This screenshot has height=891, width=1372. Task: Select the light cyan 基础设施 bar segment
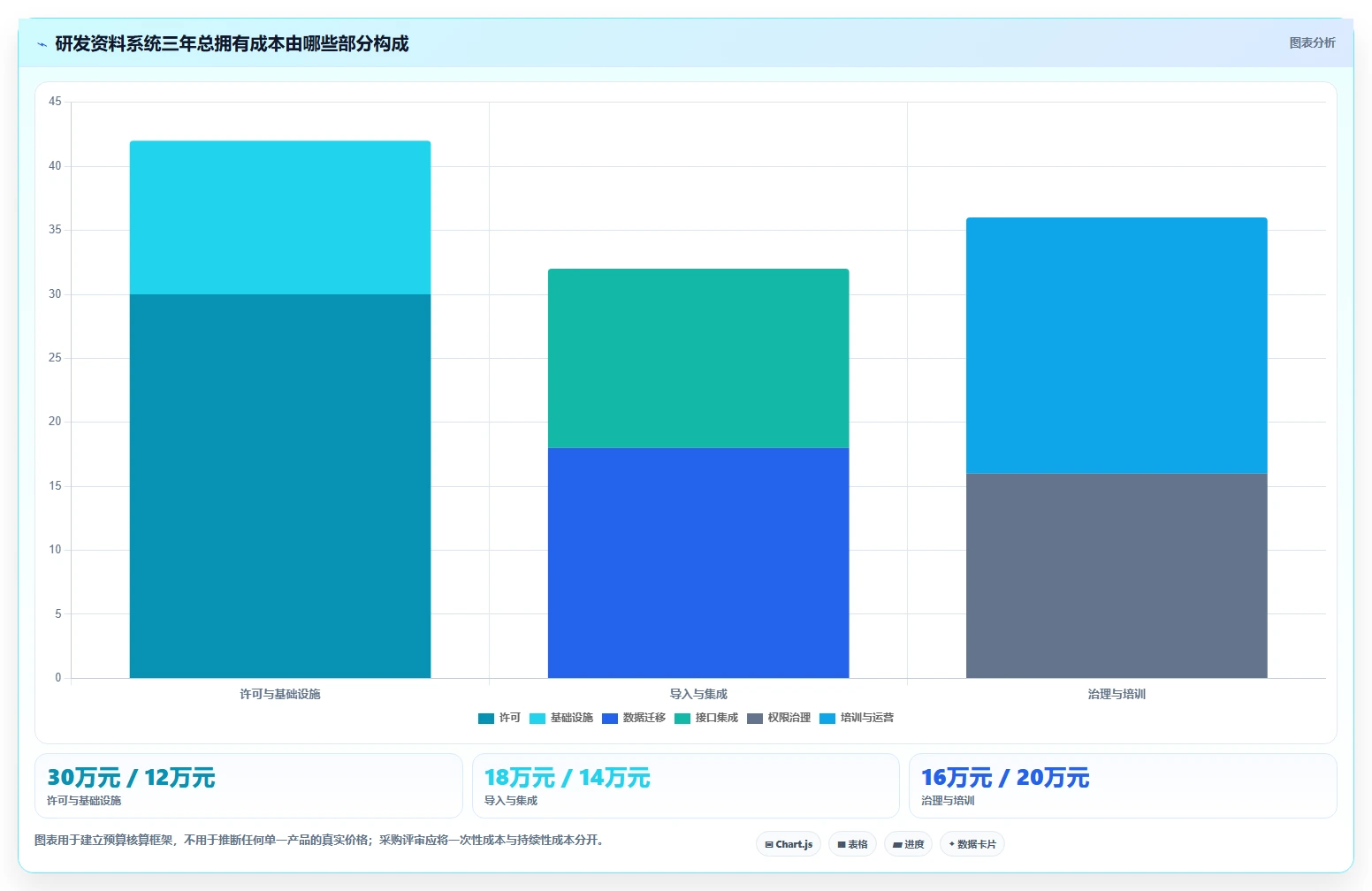coord(280,217)
